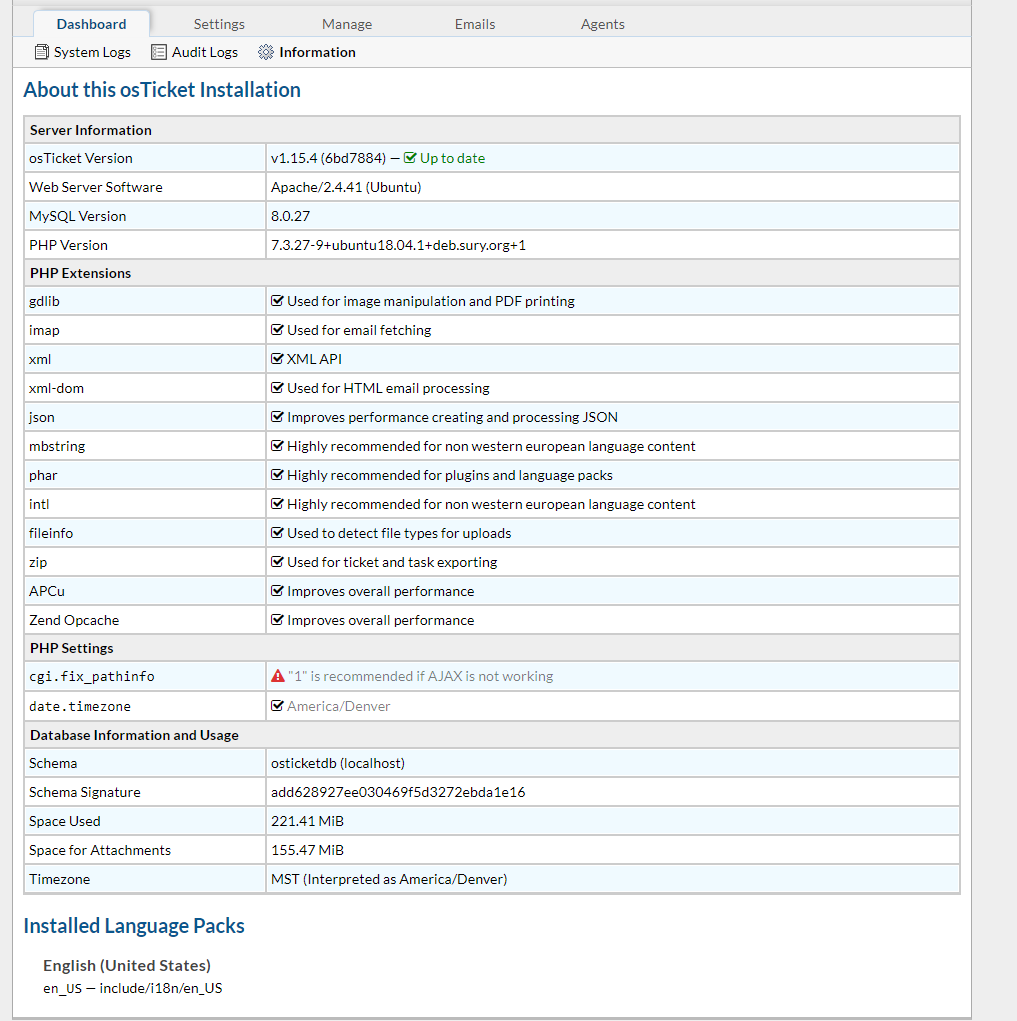Screen dimensions: 1017x1021
Task: Click the green Up to date check icon
Action: click(410, 158)
